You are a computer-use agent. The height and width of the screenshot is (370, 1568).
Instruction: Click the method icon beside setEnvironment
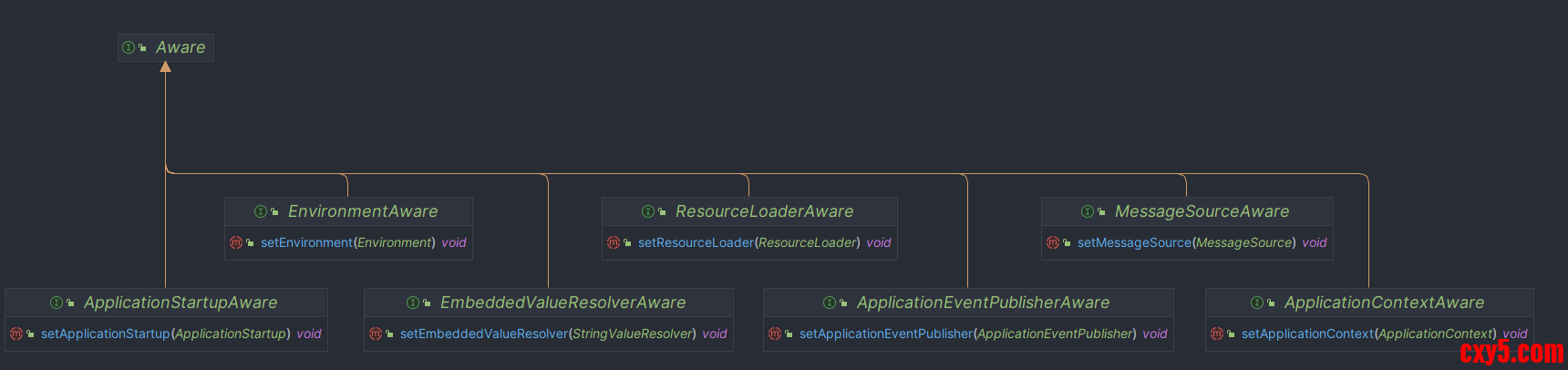236,242
